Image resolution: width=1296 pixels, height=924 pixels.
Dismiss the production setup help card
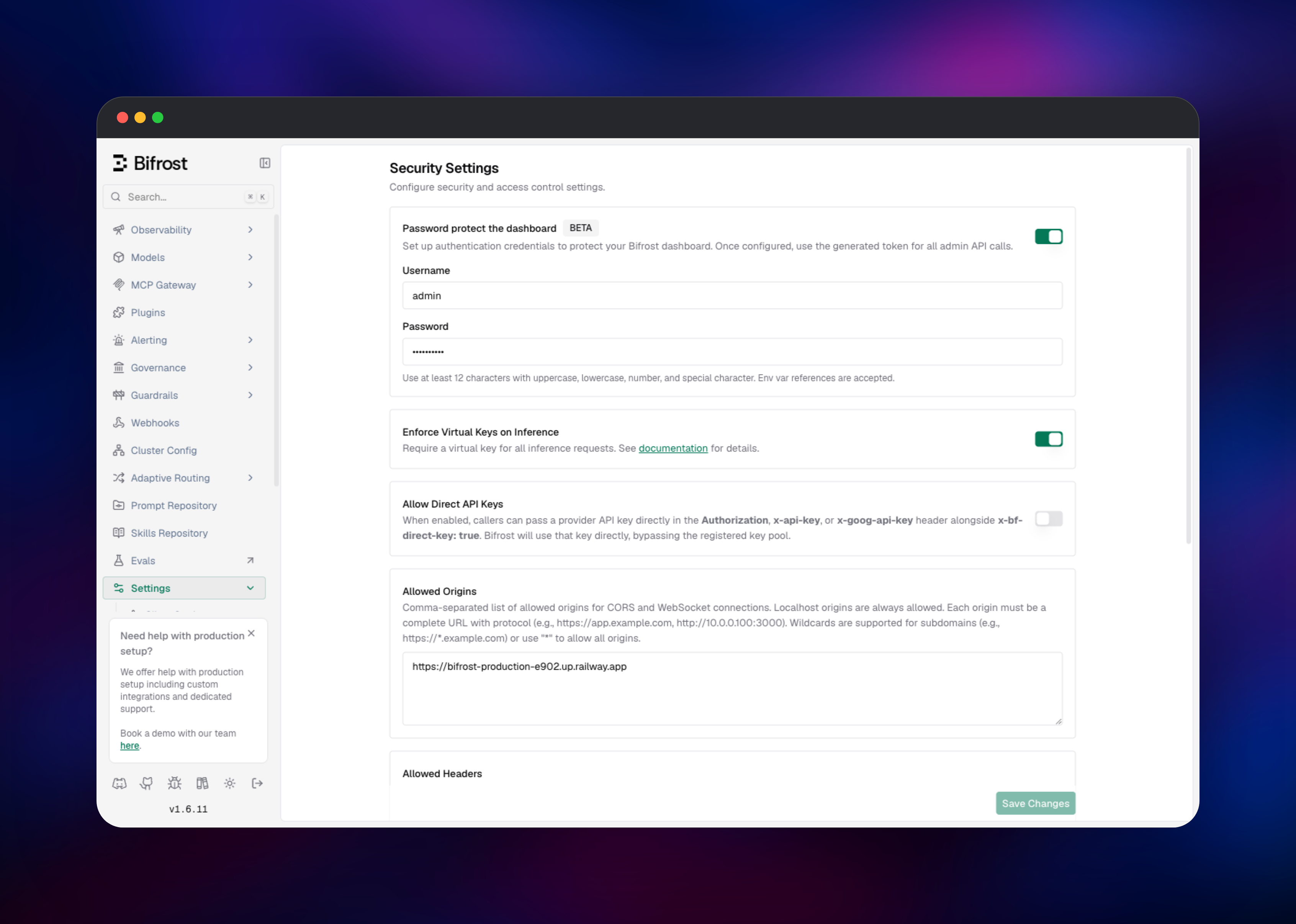click(251, 634)
